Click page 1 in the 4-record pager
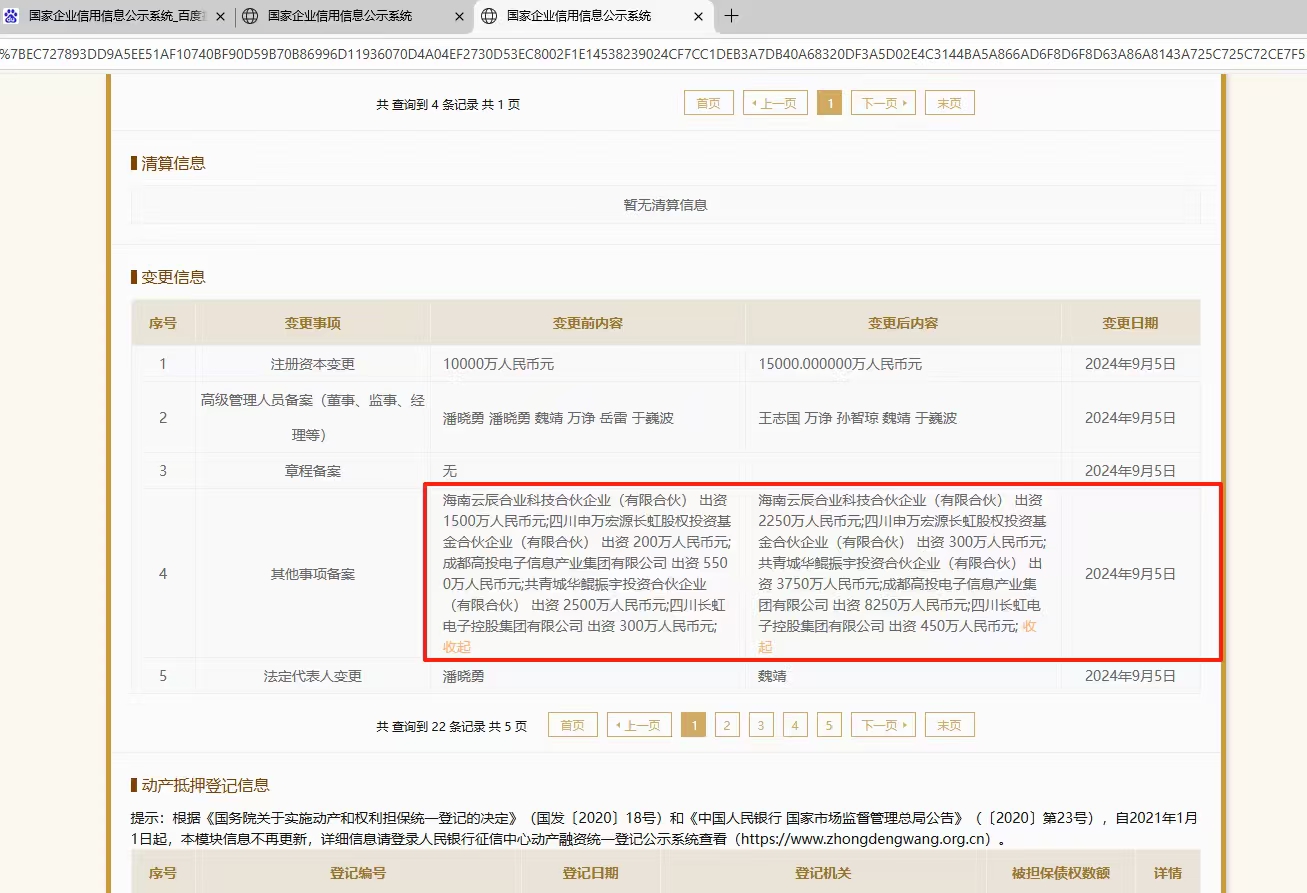1307x893 pixels. (x=829, y=103)
